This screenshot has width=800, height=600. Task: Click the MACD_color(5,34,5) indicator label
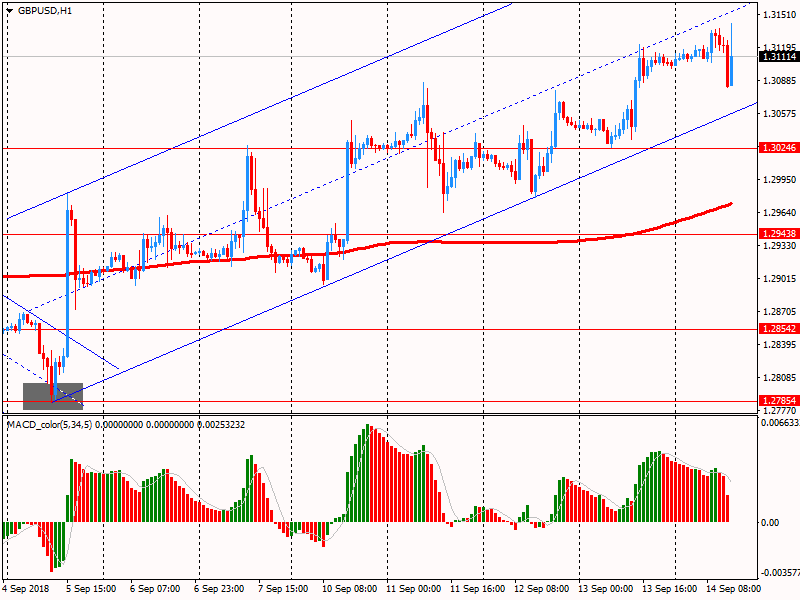point(49,424)
